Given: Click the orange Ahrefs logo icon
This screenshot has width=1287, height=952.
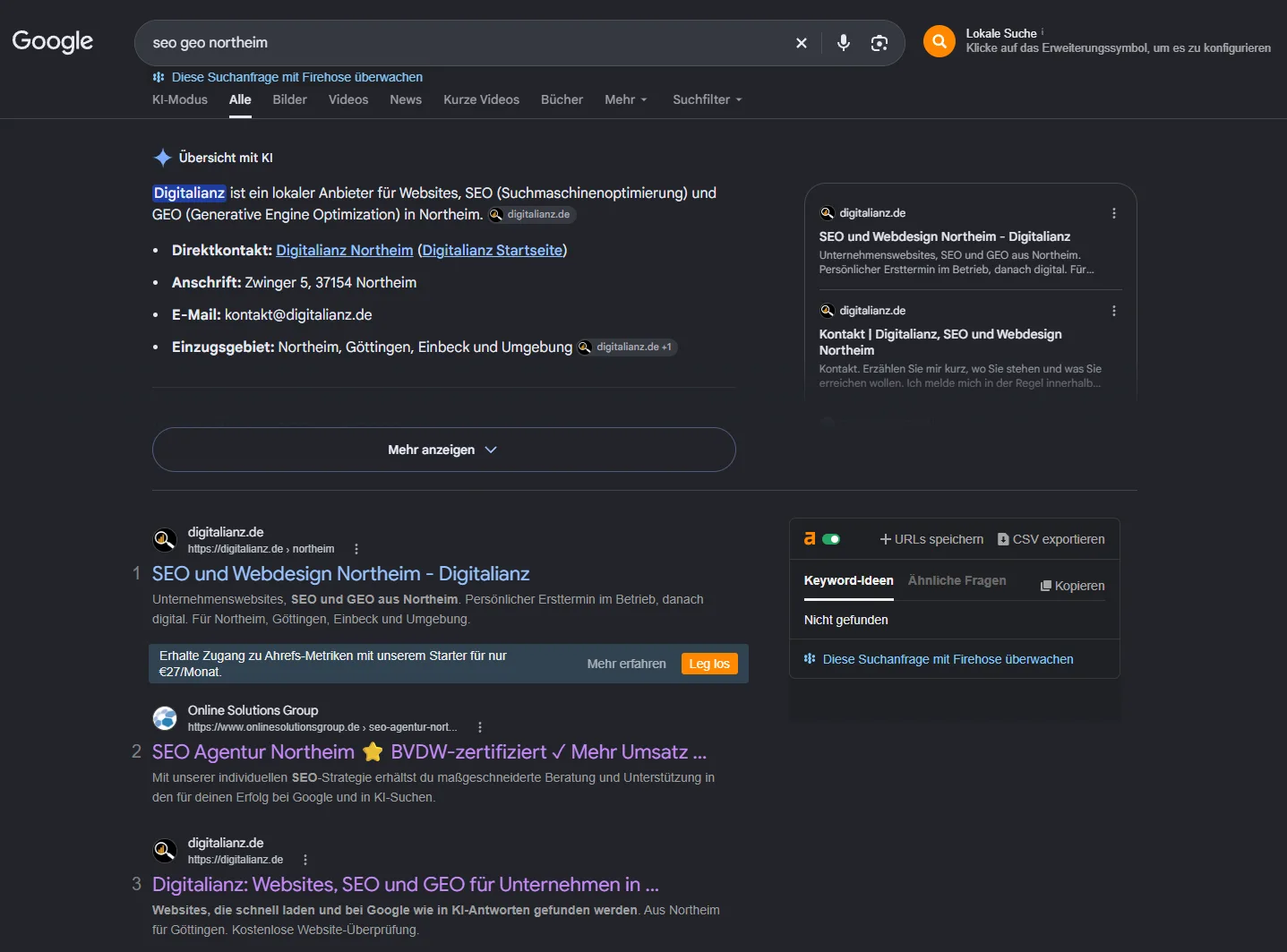Looking at the screenshot, I should [810, 539].
